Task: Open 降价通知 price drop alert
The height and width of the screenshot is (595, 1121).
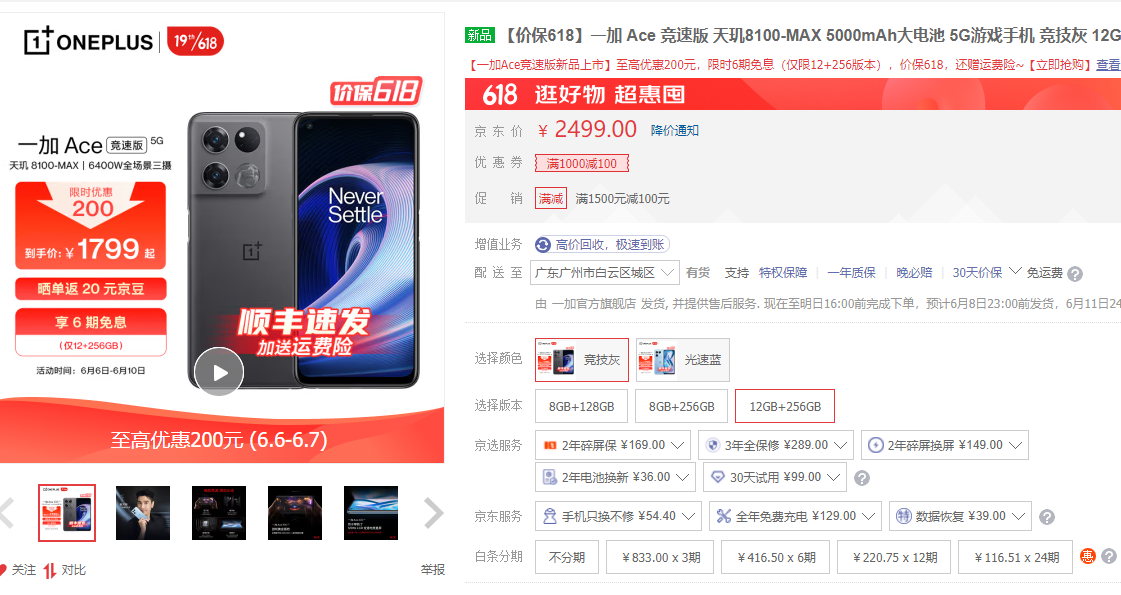Action: (x=674, y=130)
